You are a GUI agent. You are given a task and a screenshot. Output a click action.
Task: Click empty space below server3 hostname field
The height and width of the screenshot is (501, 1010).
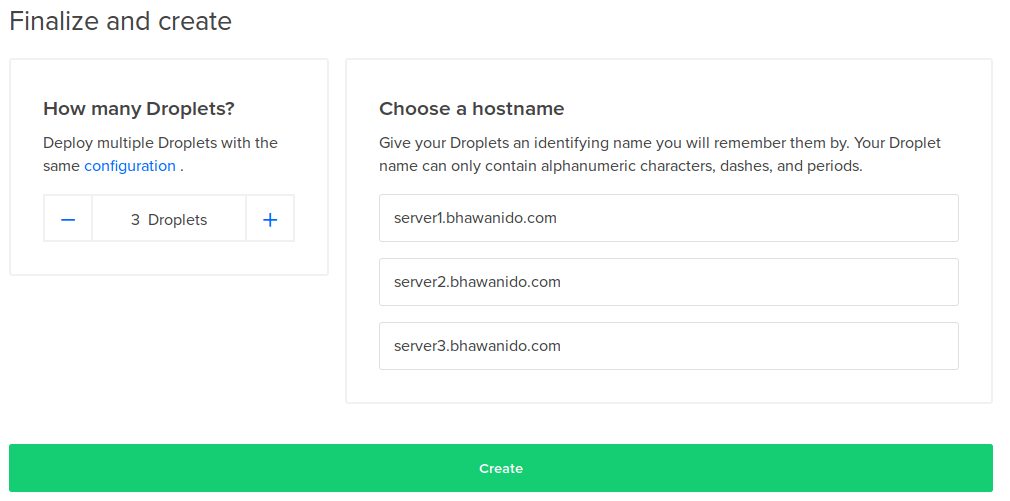tap(668, 386)
